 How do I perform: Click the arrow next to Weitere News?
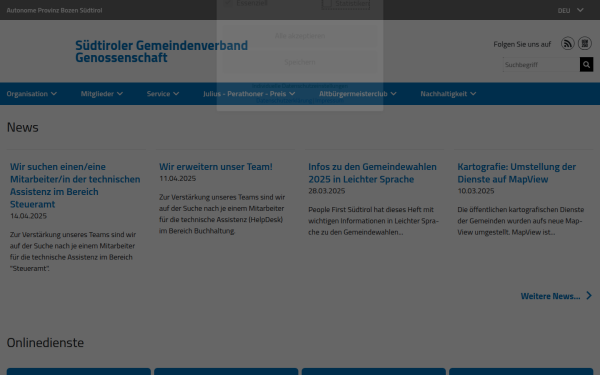pos(589,296)
